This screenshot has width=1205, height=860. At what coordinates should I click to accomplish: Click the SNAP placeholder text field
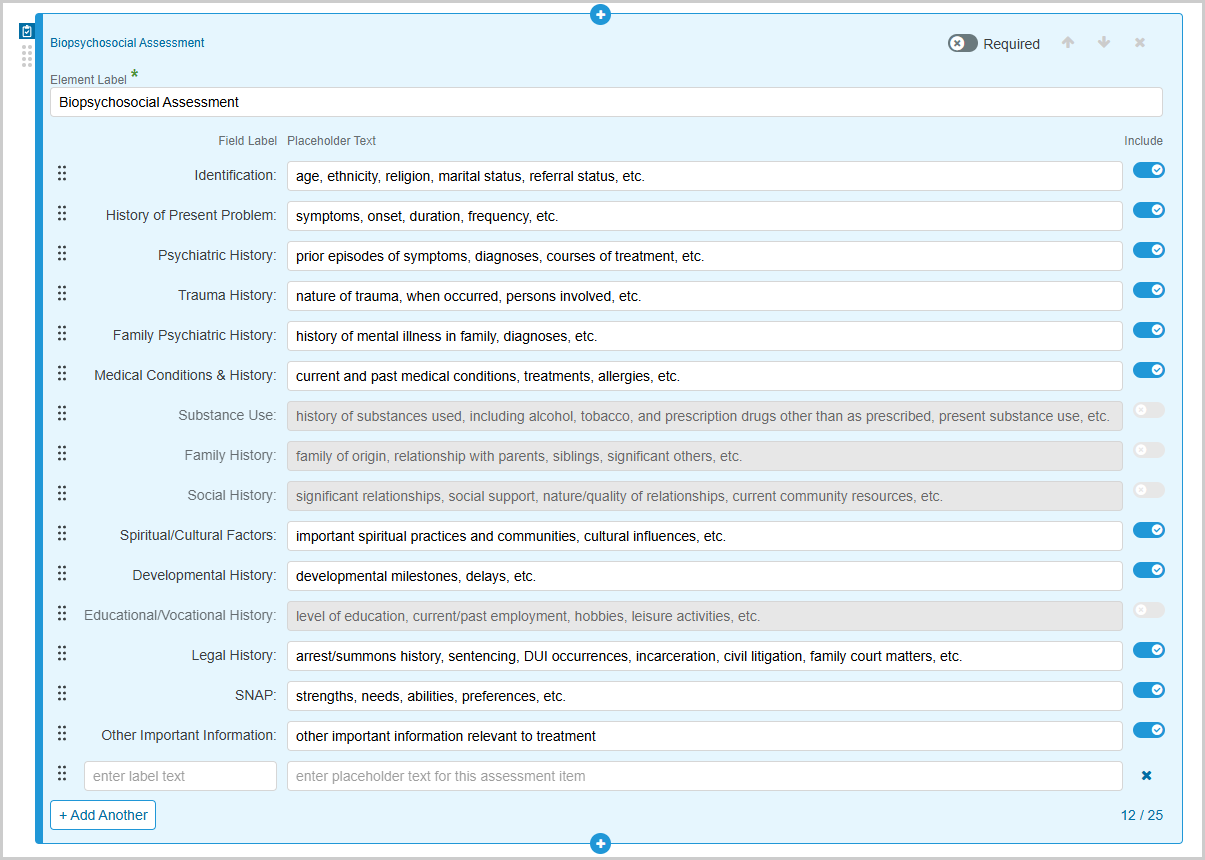(705, 696)
